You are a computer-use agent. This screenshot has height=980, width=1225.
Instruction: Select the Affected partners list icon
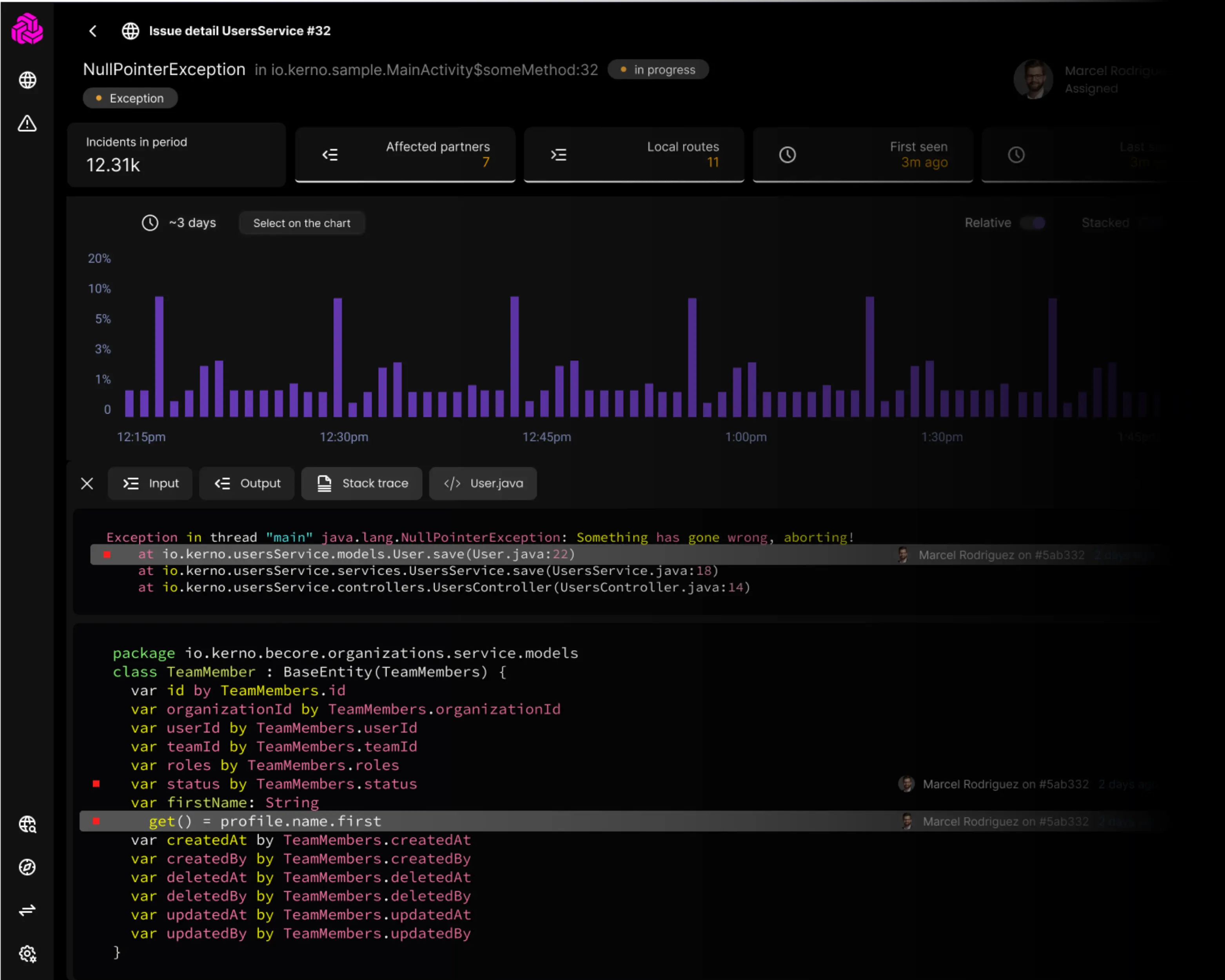(330, 154)
